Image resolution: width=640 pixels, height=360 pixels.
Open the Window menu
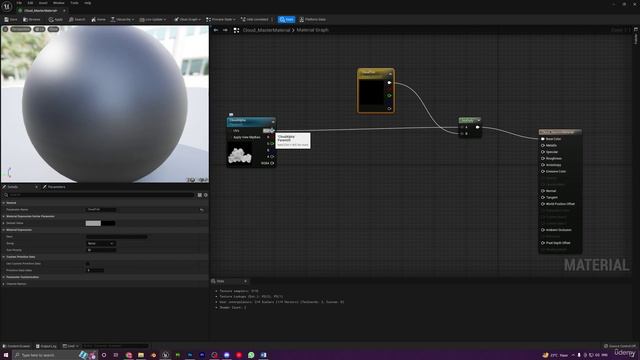click(58, 3)
